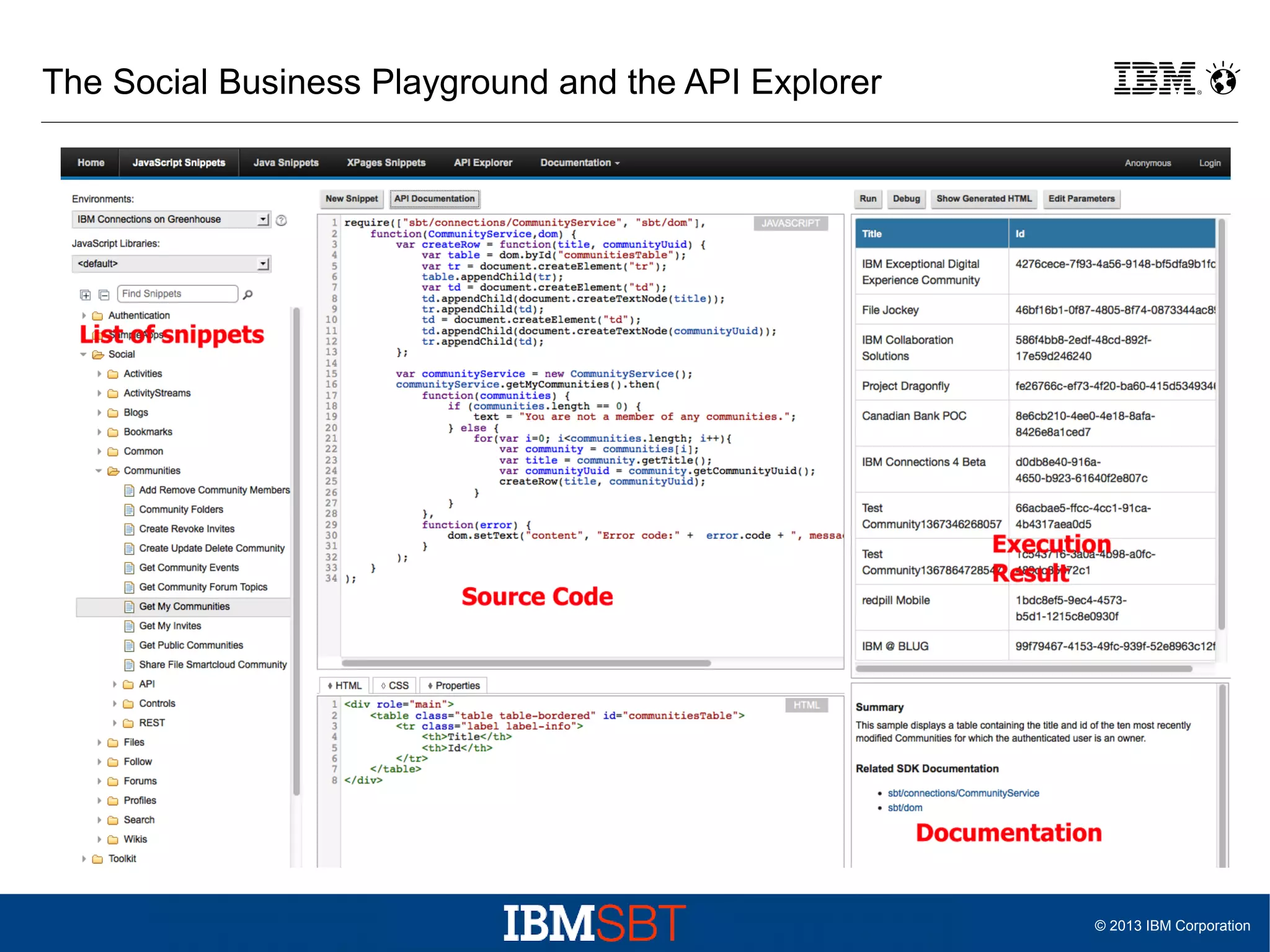Click the source code horizontal scrollbar
Screen dimensions: 1270x952
pyautogui.click(x=526, y=663)
